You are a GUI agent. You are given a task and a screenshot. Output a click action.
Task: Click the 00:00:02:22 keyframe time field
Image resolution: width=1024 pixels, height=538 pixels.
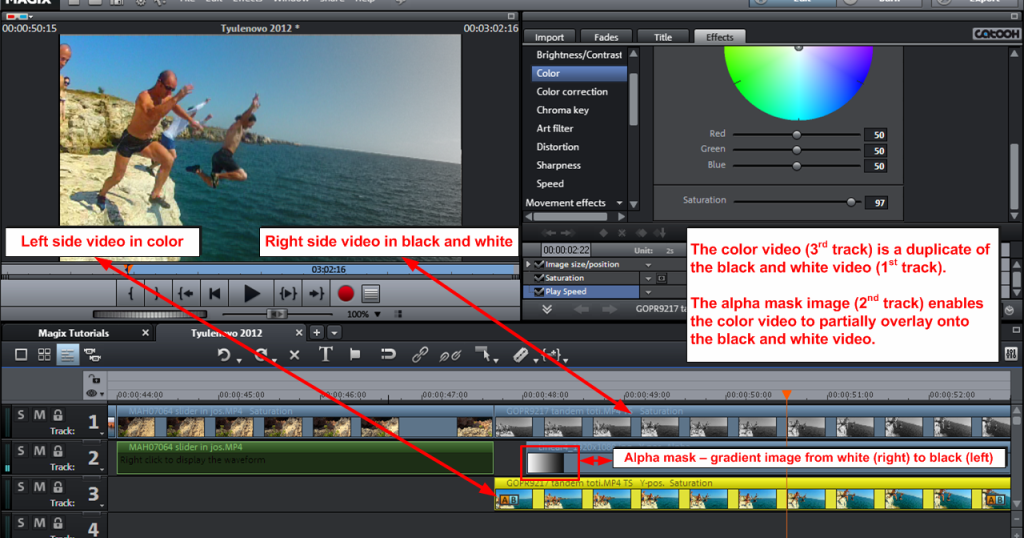coord(566,250)
